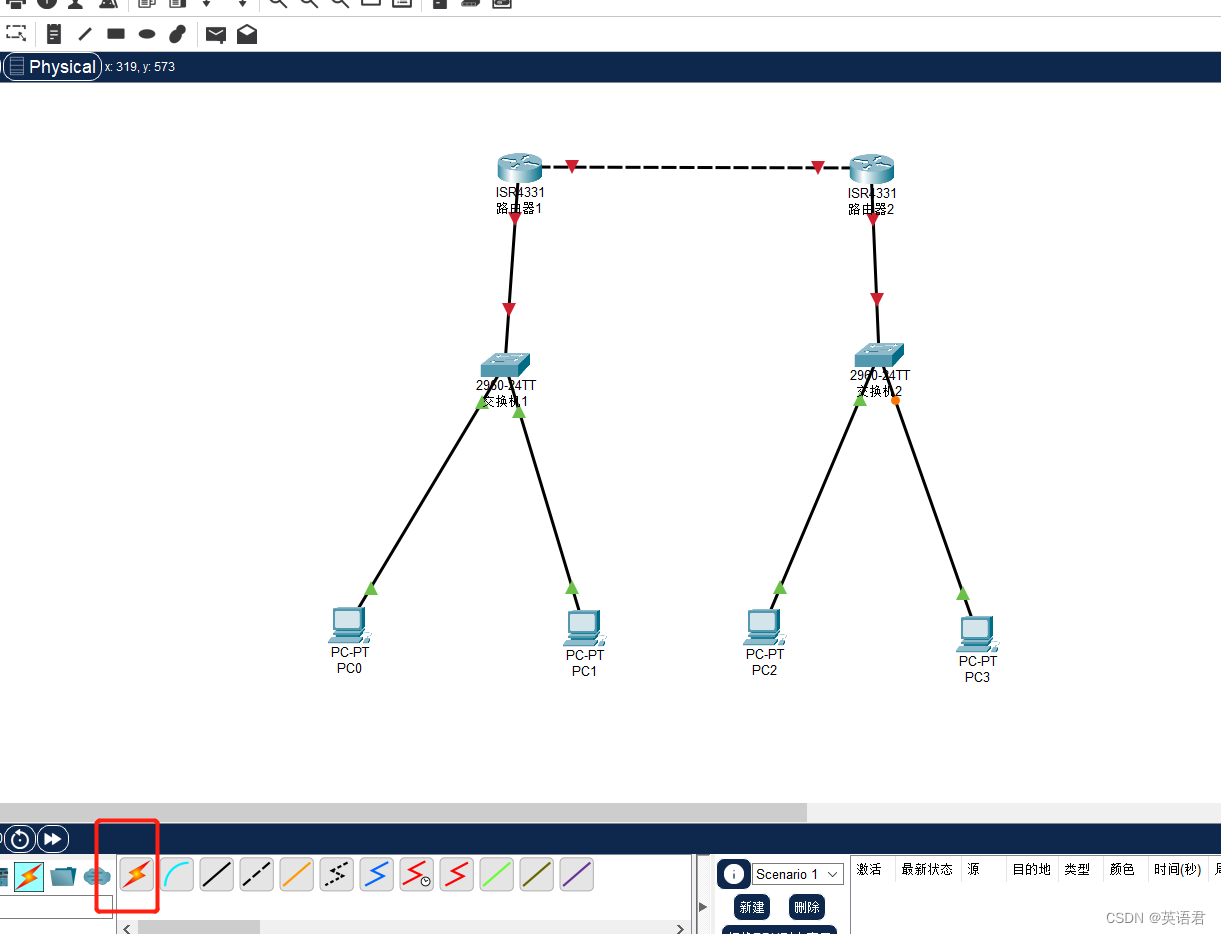Open the folder-shaped Miscellaneous category
The width and height of the screenshot is (1221, 934).
pyautogui.click(x=63, y=877)
